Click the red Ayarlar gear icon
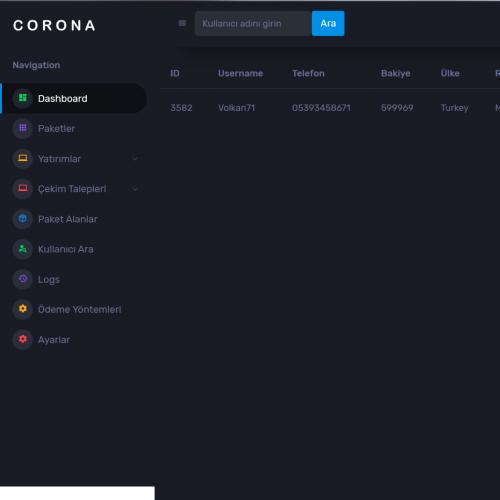 point(23,339)
